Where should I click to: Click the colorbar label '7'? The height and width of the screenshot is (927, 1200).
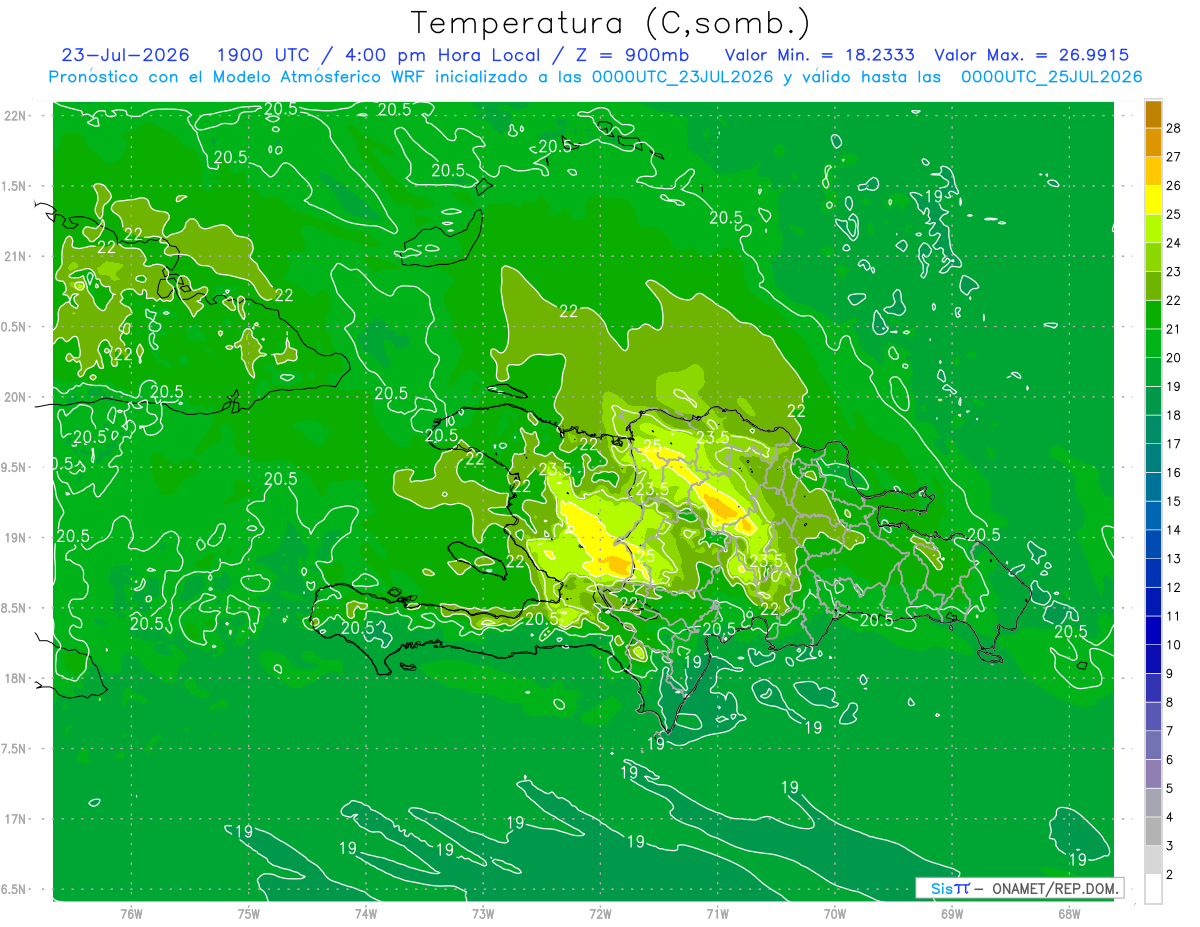tap(1170, 731)
